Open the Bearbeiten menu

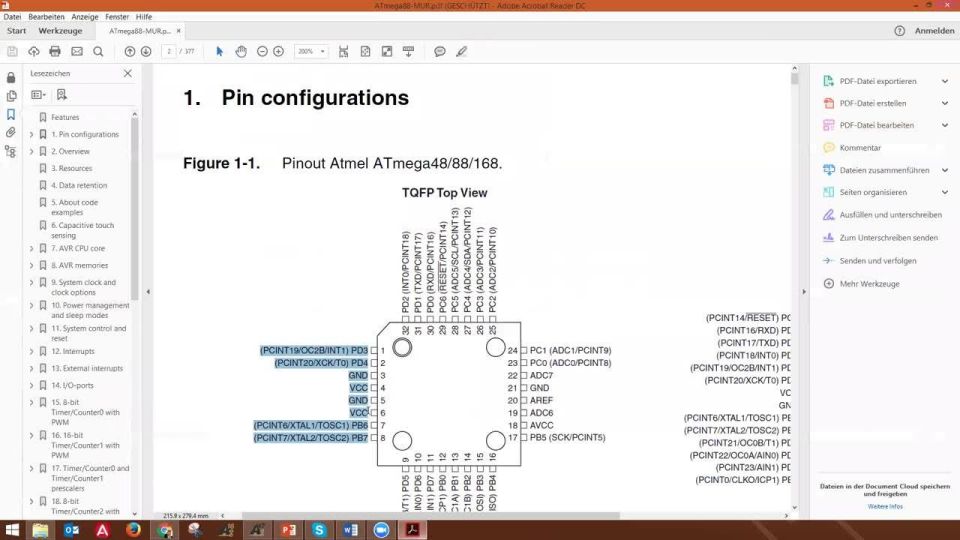(x=46, y=17)
